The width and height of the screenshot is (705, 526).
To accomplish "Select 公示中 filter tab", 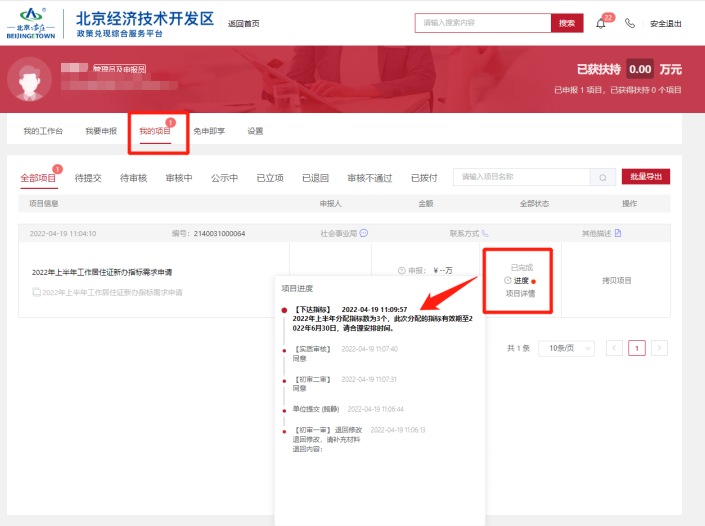I will 224,178.
